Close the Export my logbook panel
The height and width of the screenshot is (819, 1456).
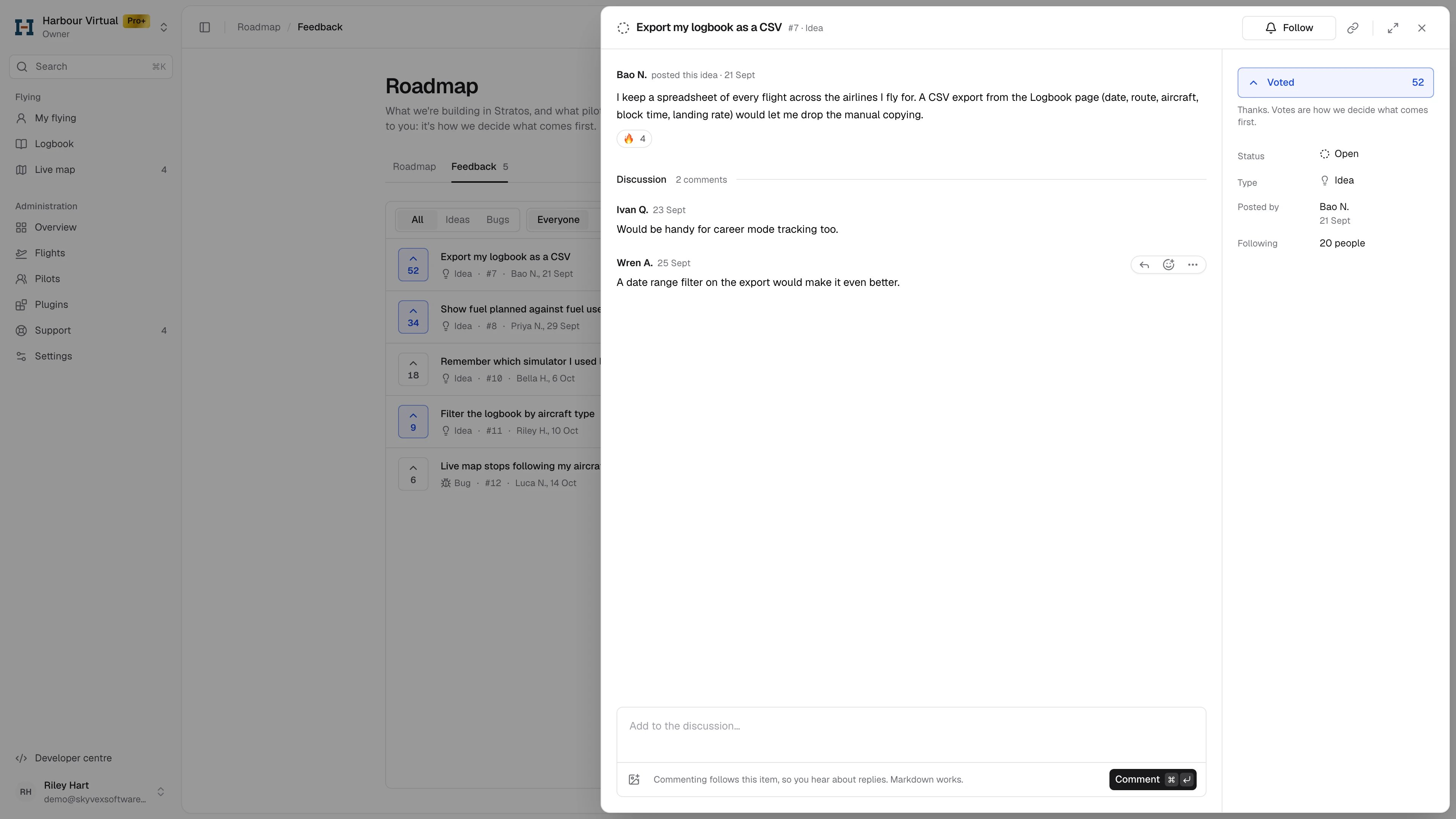tap(1421, 28)
